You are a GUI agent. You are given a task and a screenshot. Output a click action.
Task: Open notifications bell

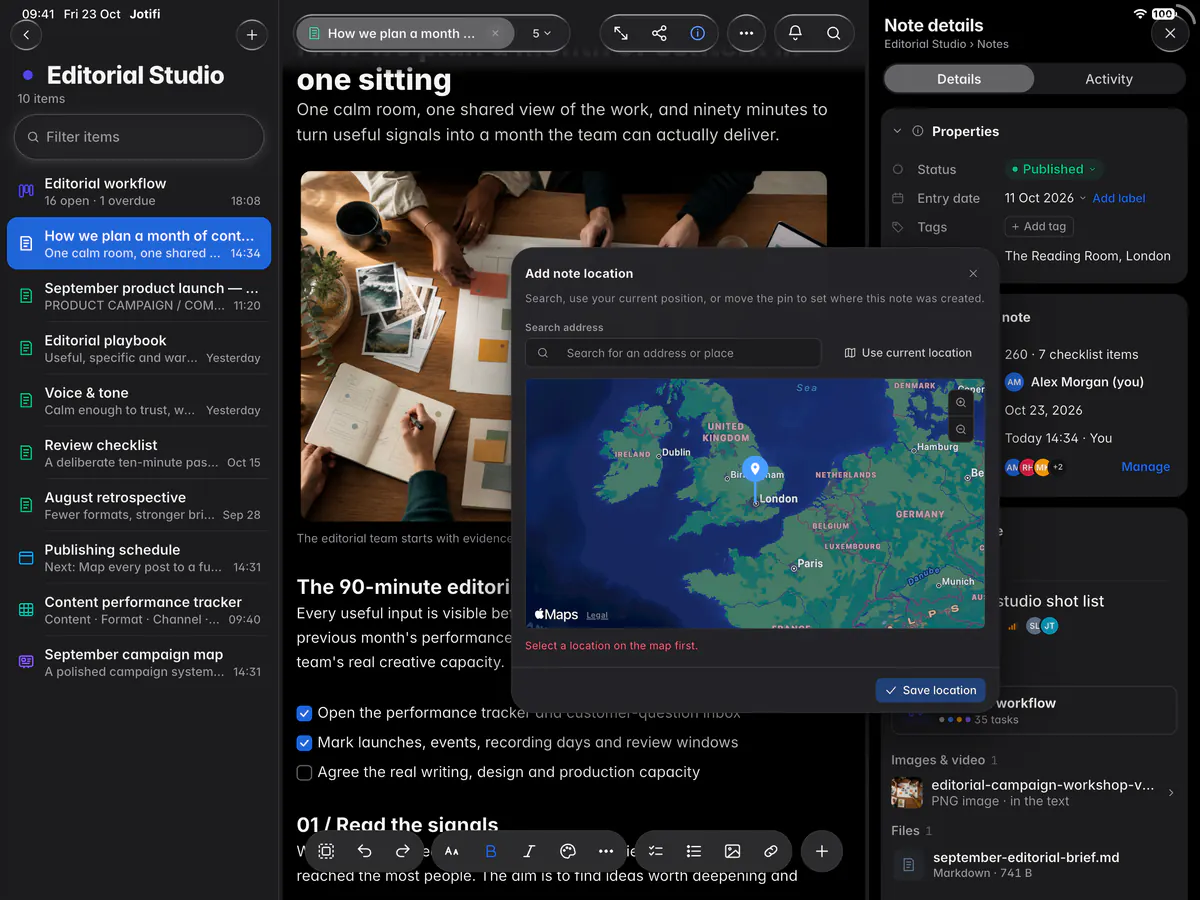pos(795,33)
